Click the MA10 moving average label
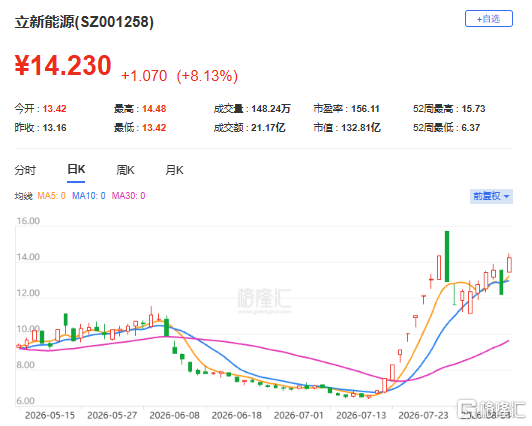 click(x=89, y=196)
